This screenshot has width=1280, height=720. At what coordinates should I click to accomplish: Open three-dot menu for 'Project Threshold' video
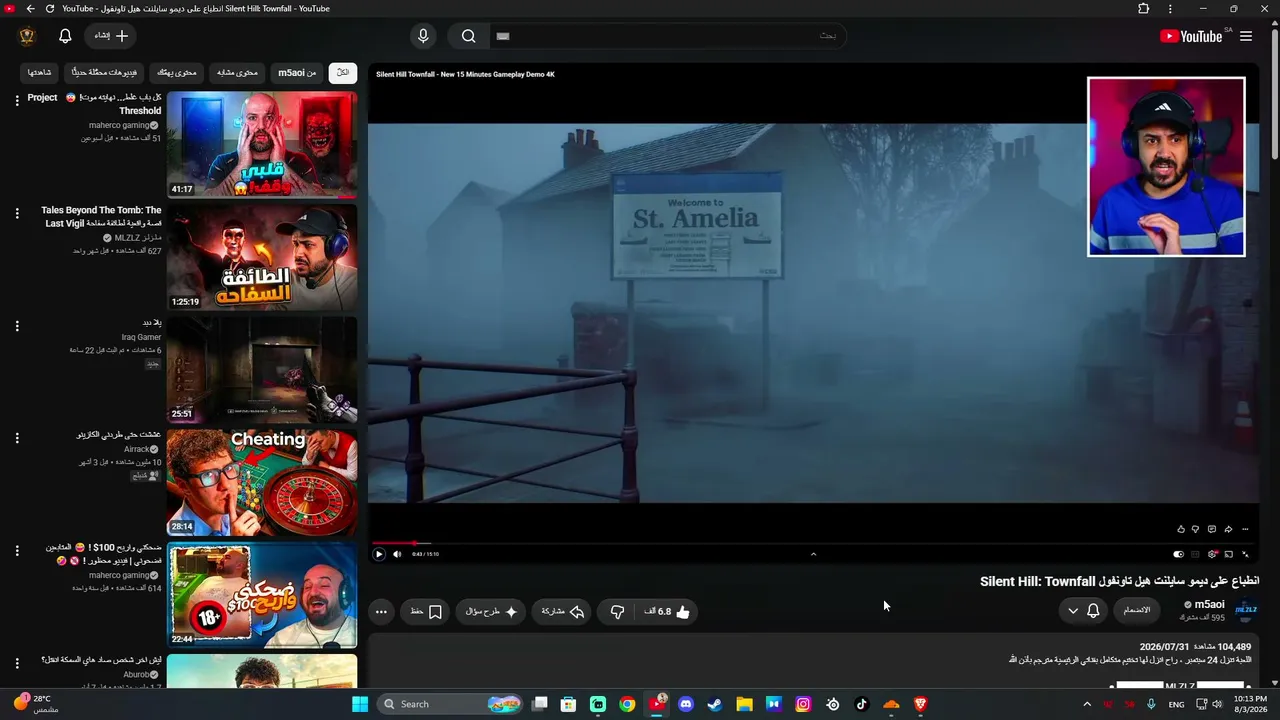pos(17,100)
